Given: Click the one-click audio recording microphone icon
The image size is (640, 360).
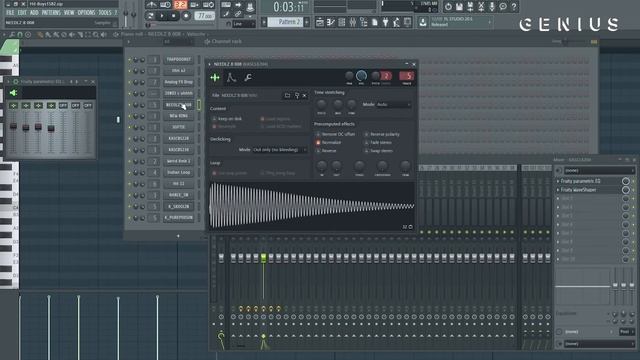Looking at the screenshot, I should click(x=492, y=6).
